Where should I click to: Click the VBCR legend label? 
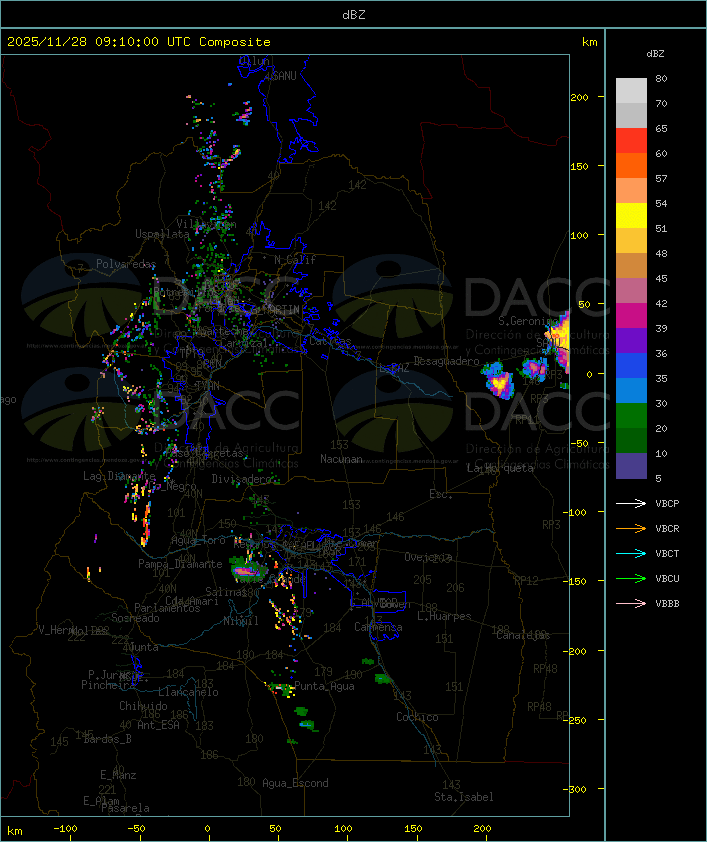667,528
